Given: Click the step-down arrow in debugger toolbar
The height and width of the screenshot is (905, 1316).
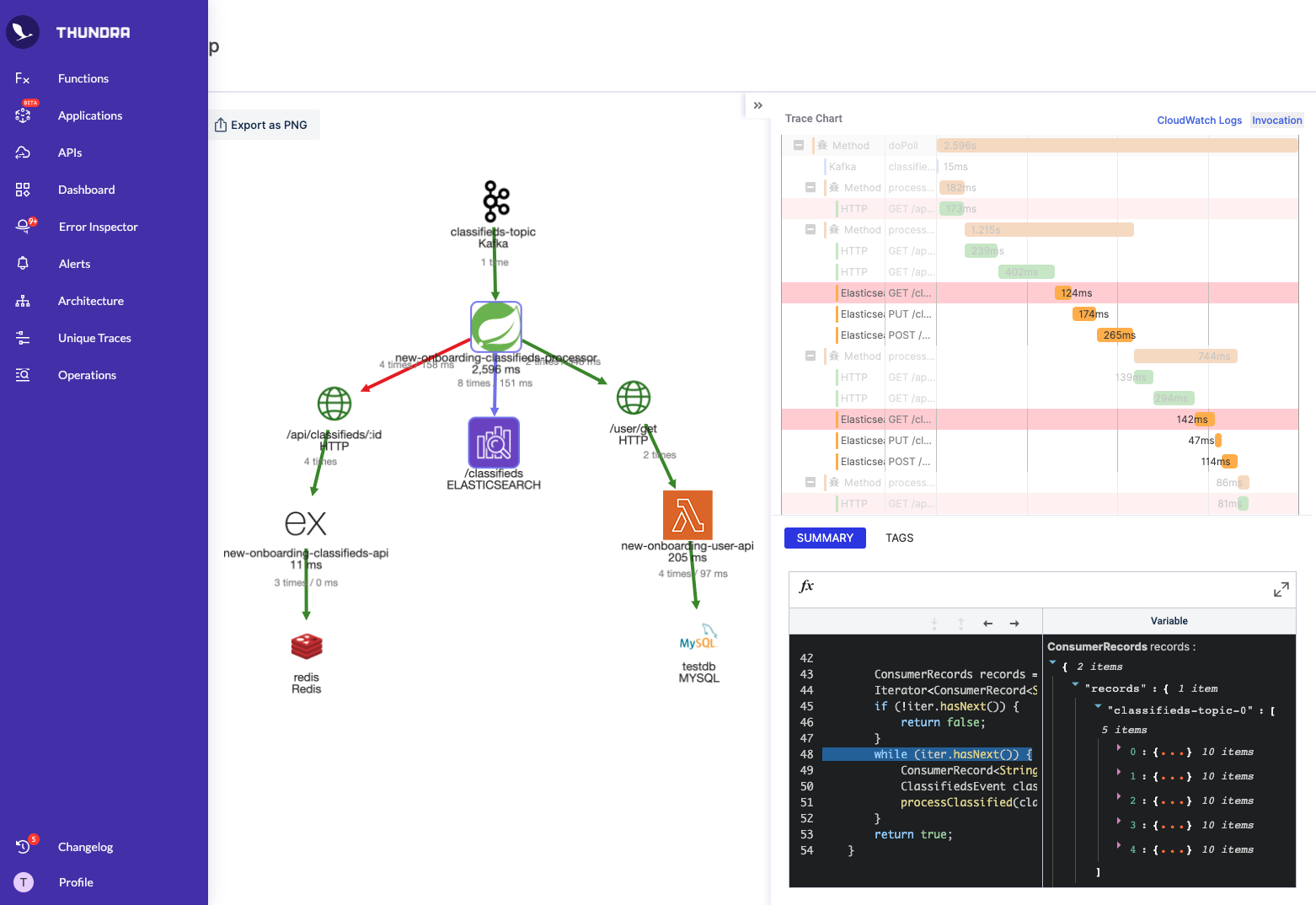Looking at the screenshot, I should (934, 624).
